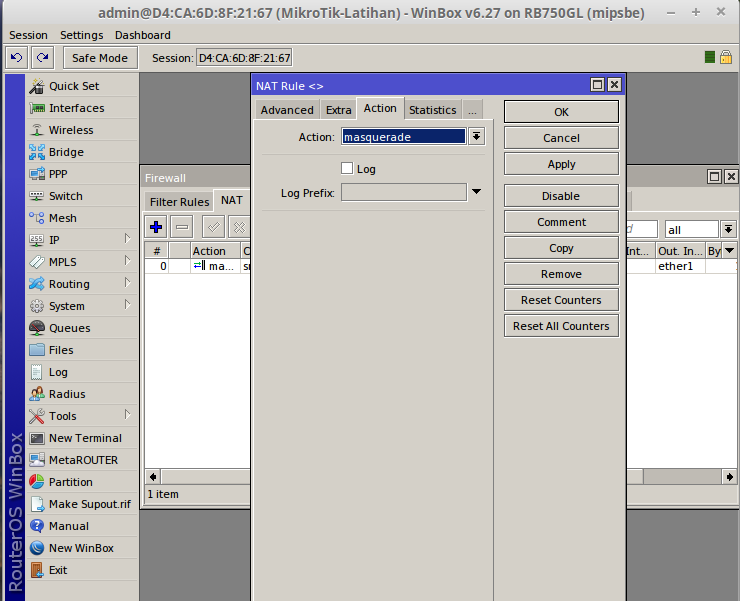
Task: Switch to the Advanced tab
Action: (287, 110)
